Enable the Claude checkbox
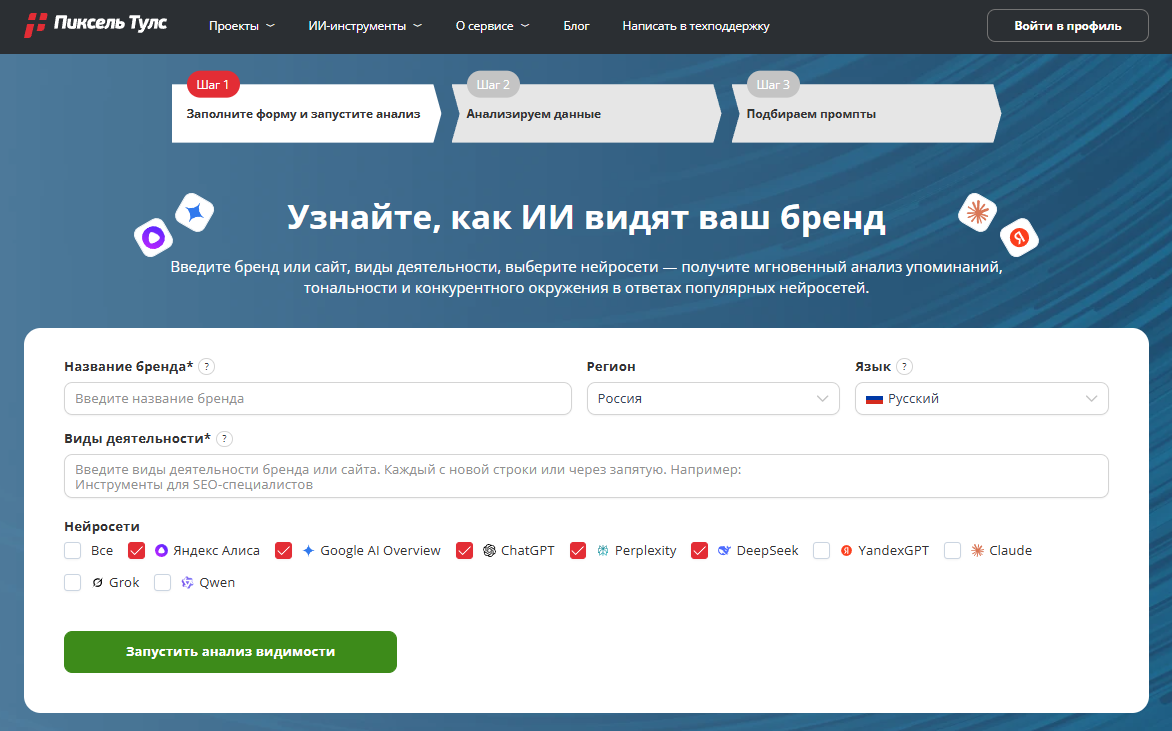The height and width of the screenshot is (731, 1172). (952, 550)
